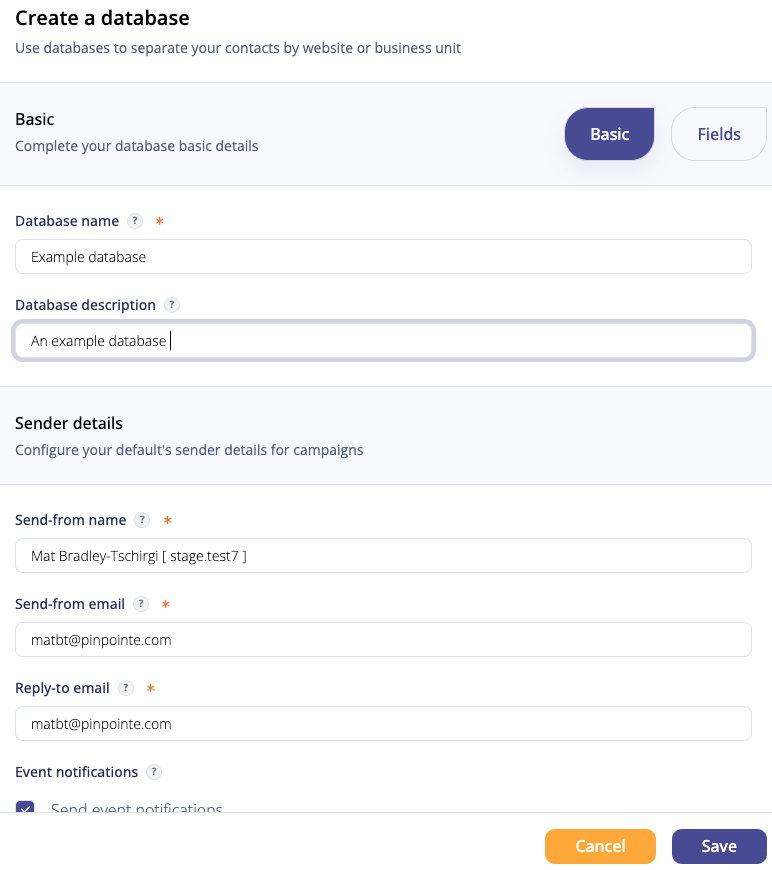Click the Send-from email input field

[x=383, y=639]
